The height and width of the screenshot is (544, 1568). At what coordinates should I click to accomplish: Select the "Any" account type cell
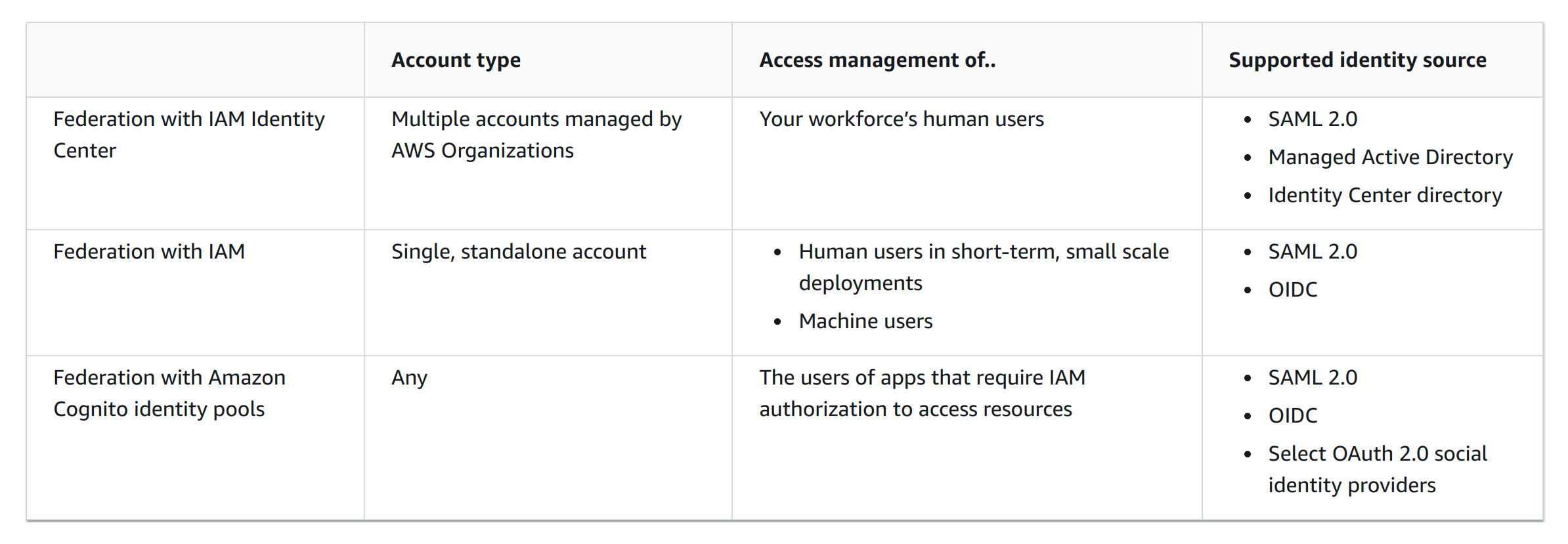pos(409,378)
